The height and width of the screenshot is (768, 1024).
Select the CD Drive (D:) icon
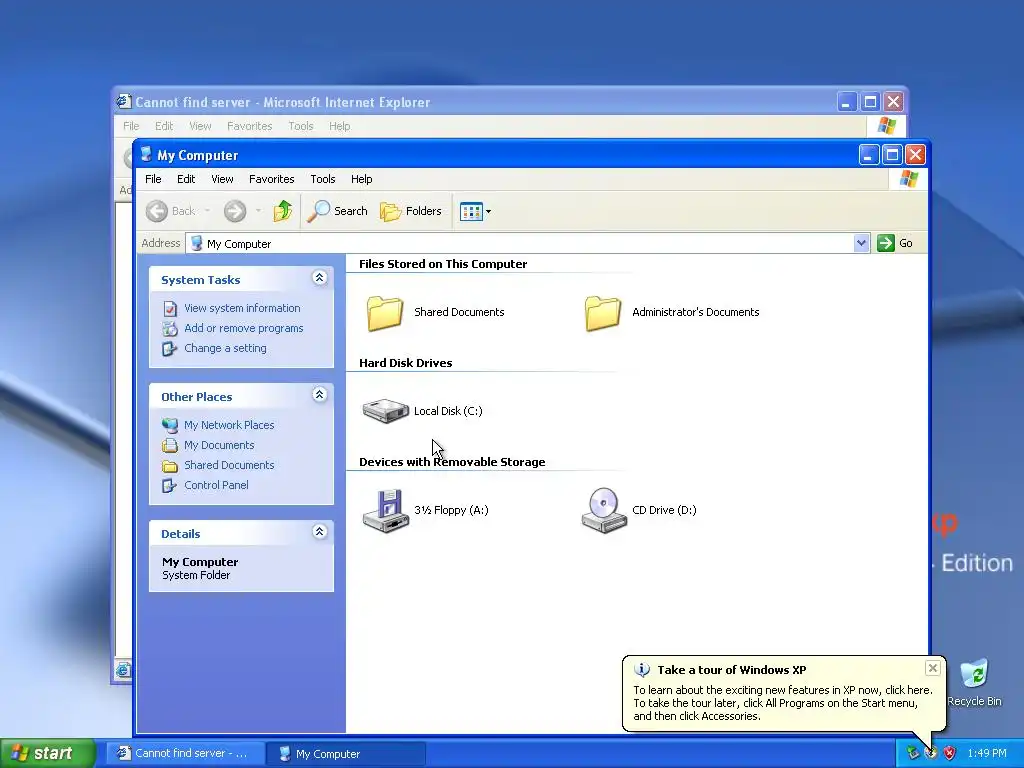click(x=603, y=511)
